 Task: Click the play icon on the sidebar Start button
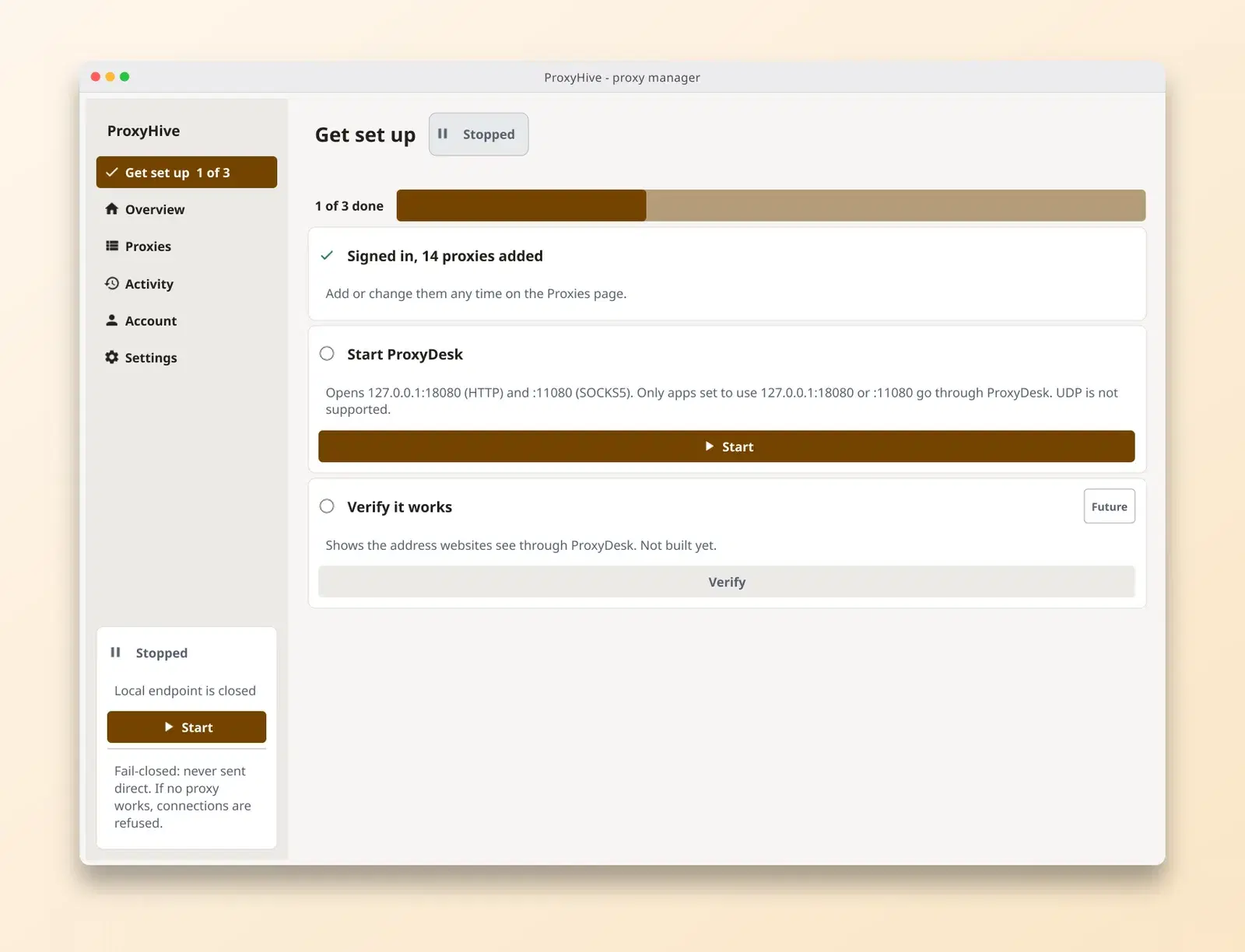pyautogui.click(x=169, y=727)
